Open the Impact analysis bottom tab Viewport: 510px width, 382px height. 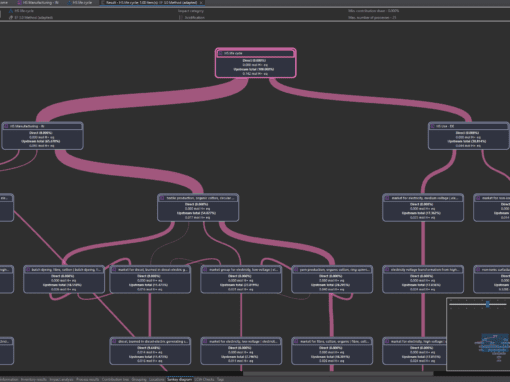[61, 379]
